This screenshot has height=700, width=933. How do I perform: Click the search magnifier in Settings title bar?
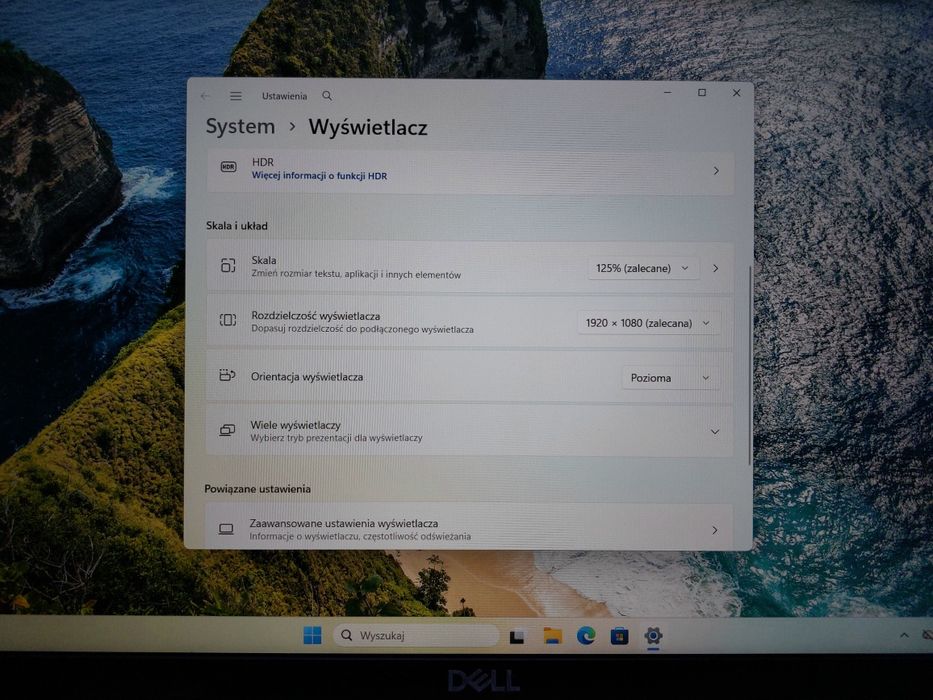pos(327,95)
